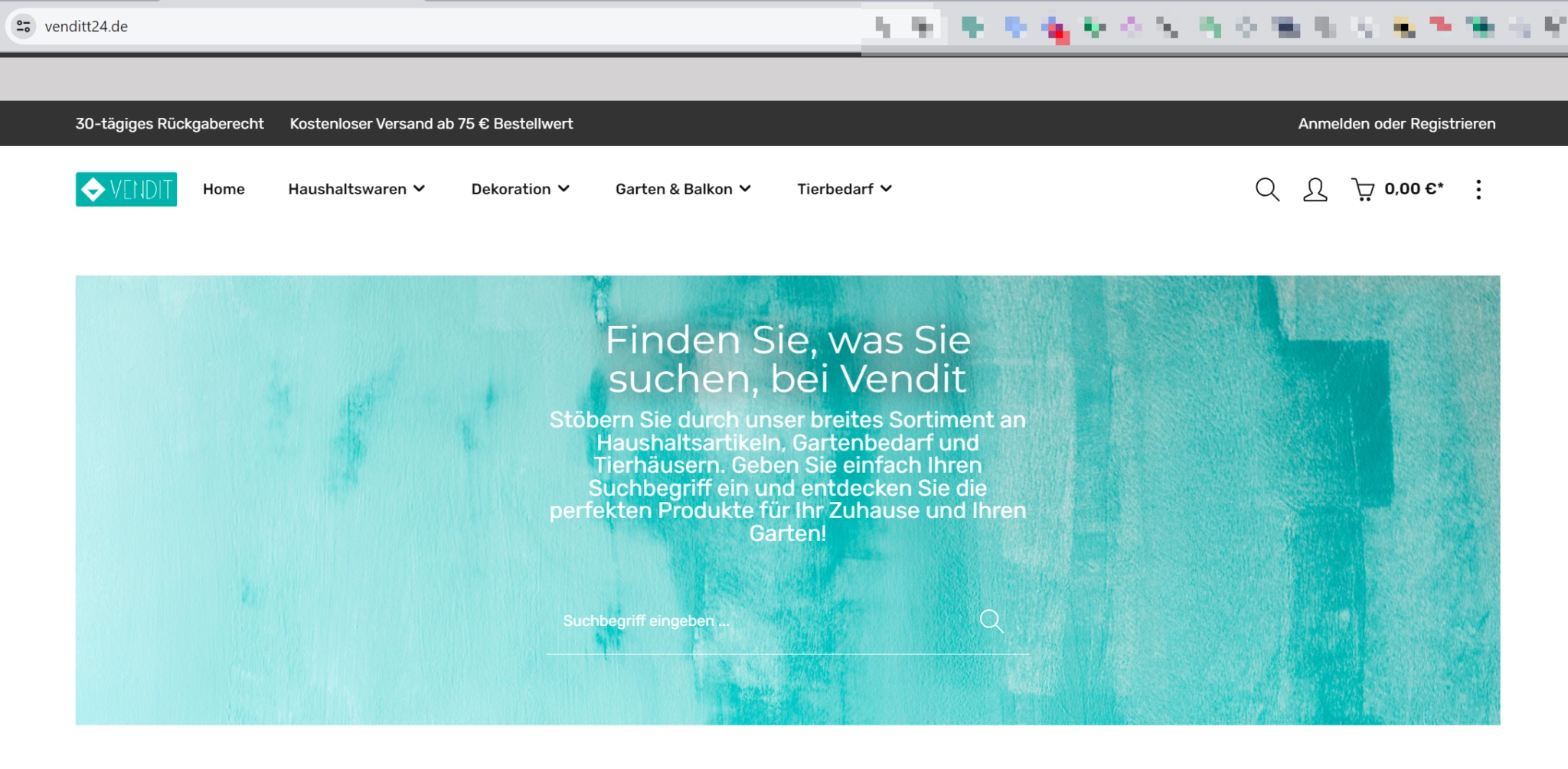
Task: Open the Dekoration dropdown menu
Action: click(520, 189)
